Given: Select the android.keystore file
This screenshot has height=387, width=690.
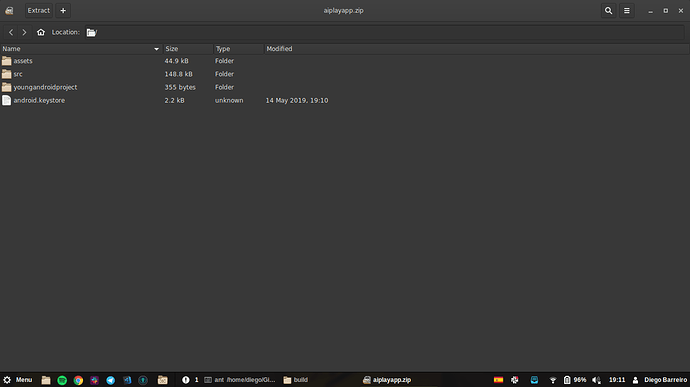Looking at the screenshot, I should pos(39,100).
